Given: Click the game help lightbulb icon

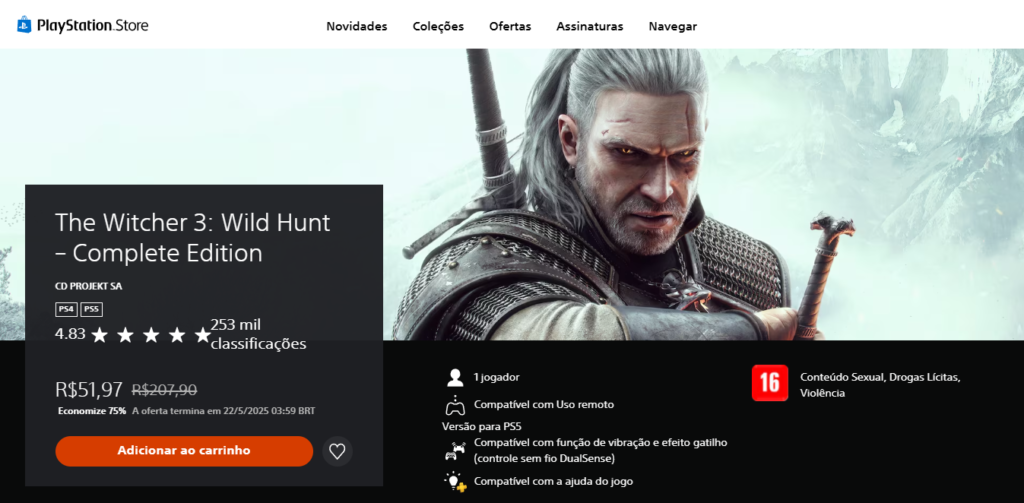Looking at the screenshot, I should pos(455,481).
